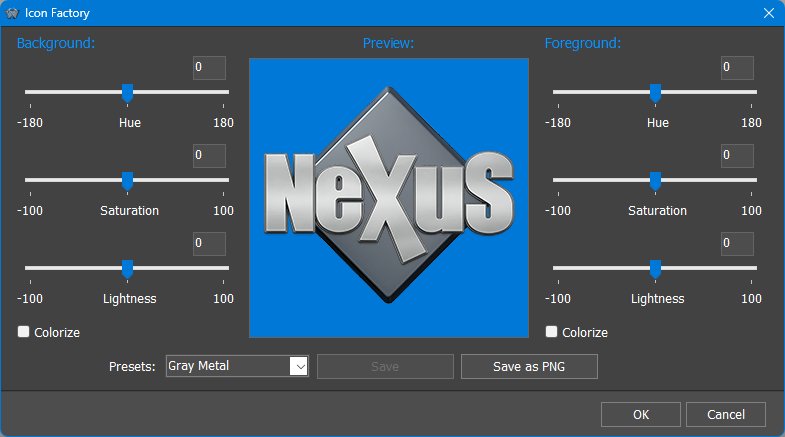Click the Foreground Lightness slider thumb
The height and width of the screenshot is (437, 785).
coord(655,269)
